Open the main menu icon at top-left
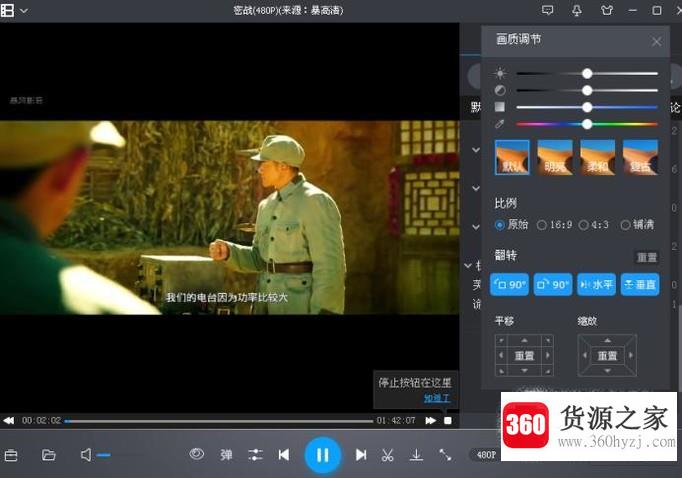Viewport: 682px width, 478px height. tap(7, 10)
